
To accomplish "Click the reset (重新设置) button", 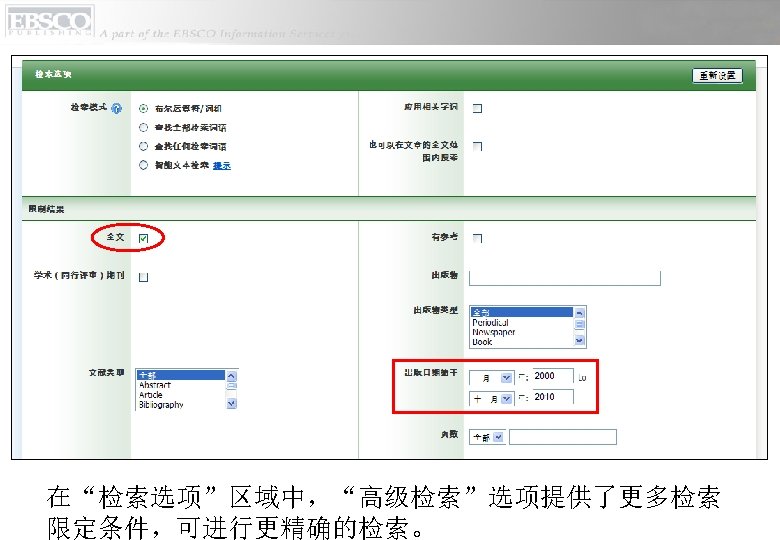I will (x=717, y=76).
